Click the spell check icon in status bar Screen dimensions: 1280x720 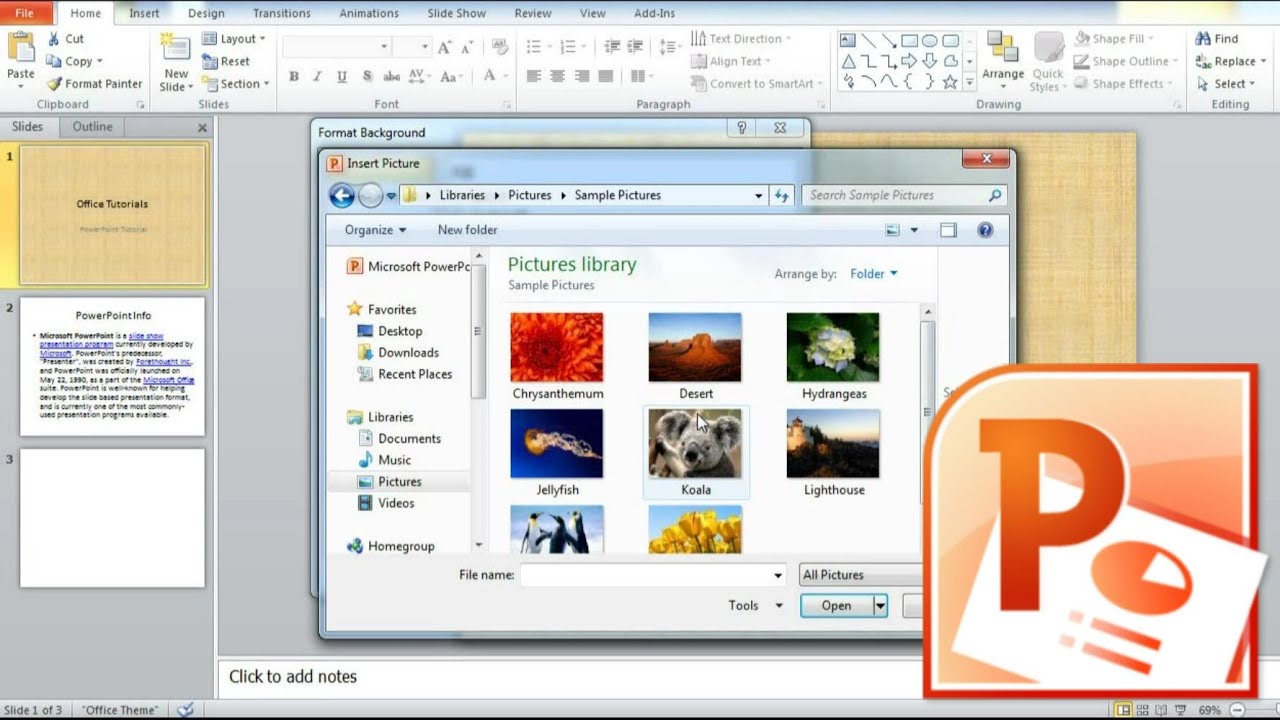(185, 710)
